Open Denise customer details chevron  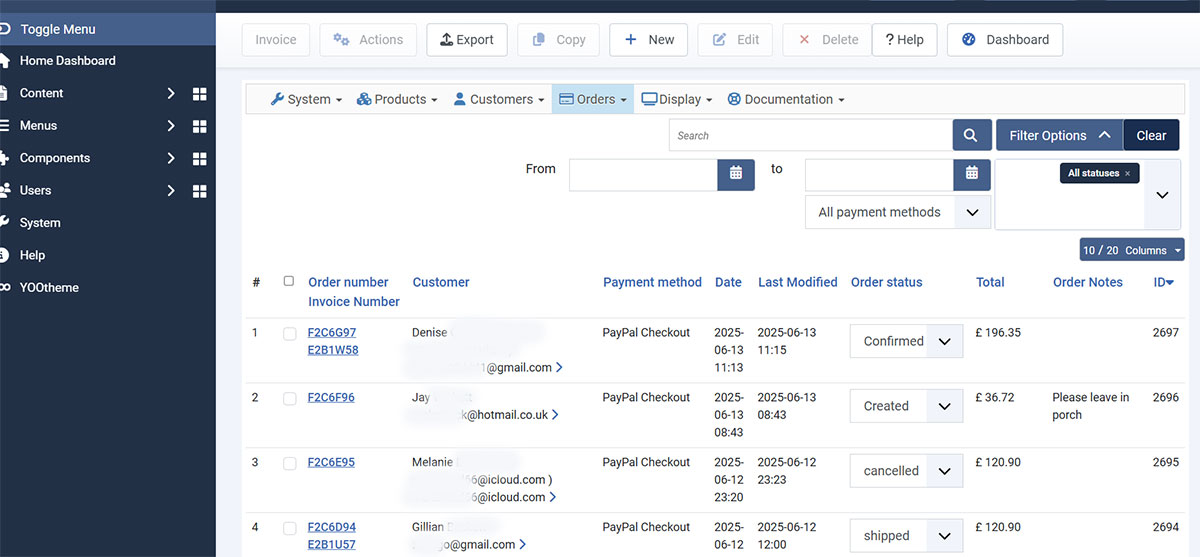tap(559, 367)
